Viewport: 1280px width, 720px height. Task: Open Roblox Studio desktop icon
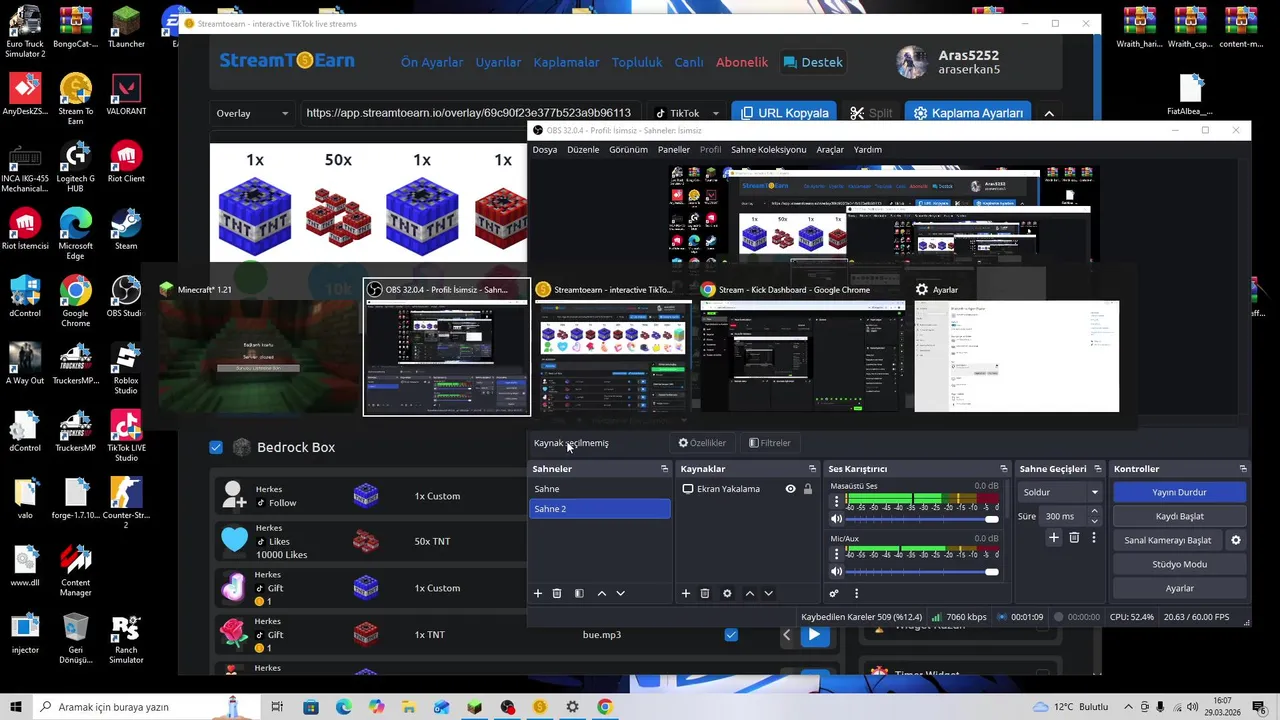pyautogui.click(x=126, y=367)
